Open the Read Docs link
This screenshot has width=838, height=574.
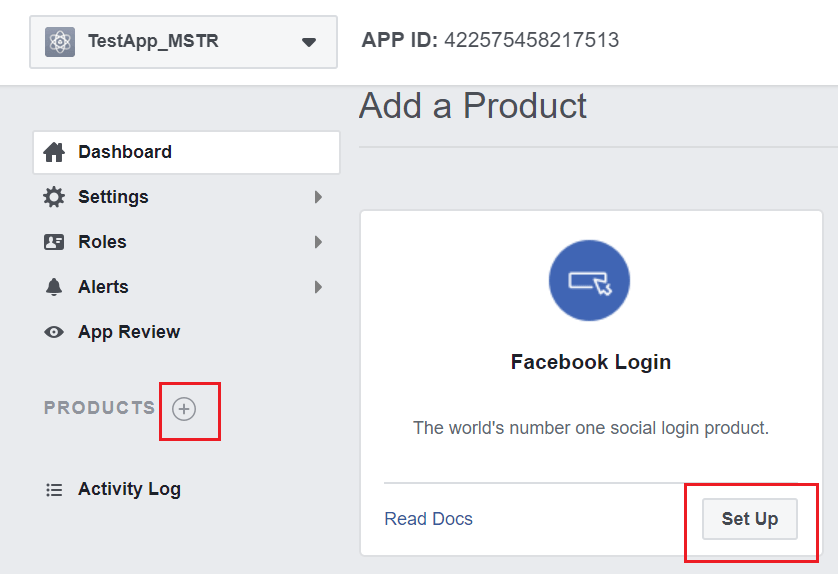(429, 519)
